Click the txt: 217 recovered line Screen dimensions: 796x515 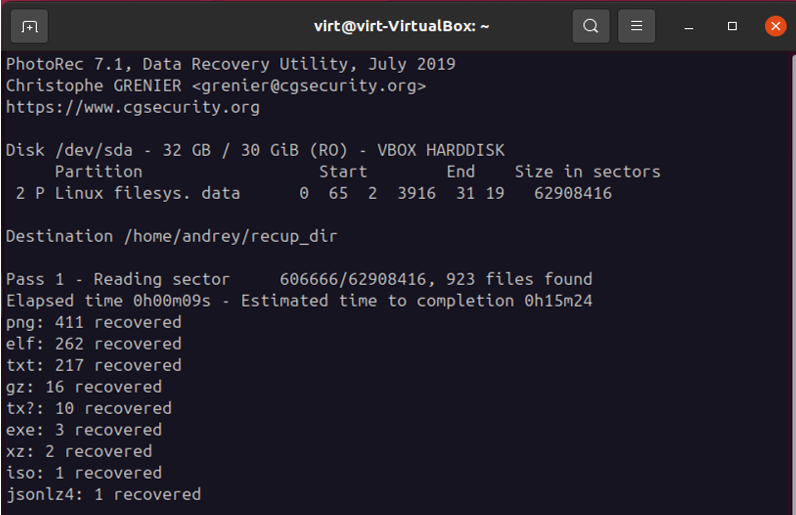93,365
